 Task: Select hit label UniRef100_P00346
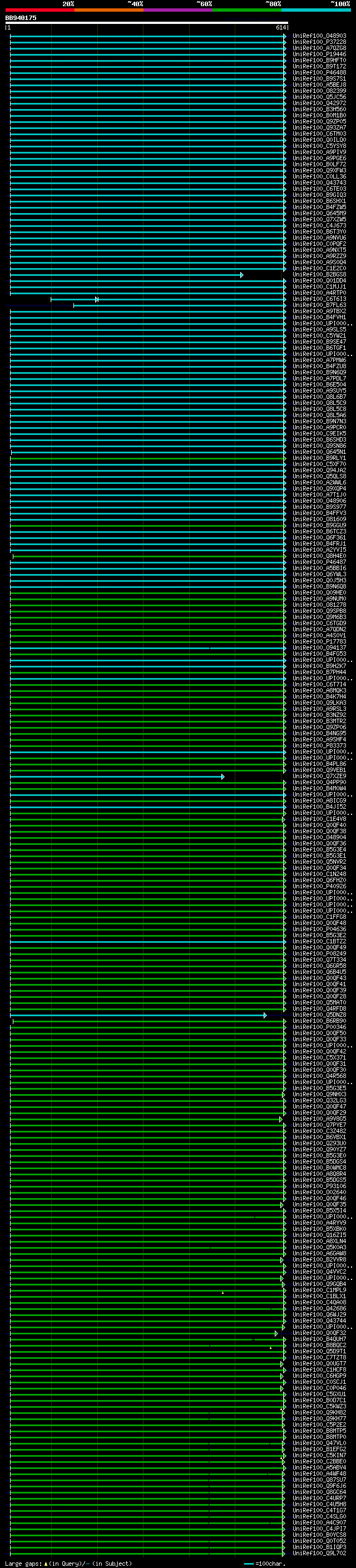point(319,1027)
